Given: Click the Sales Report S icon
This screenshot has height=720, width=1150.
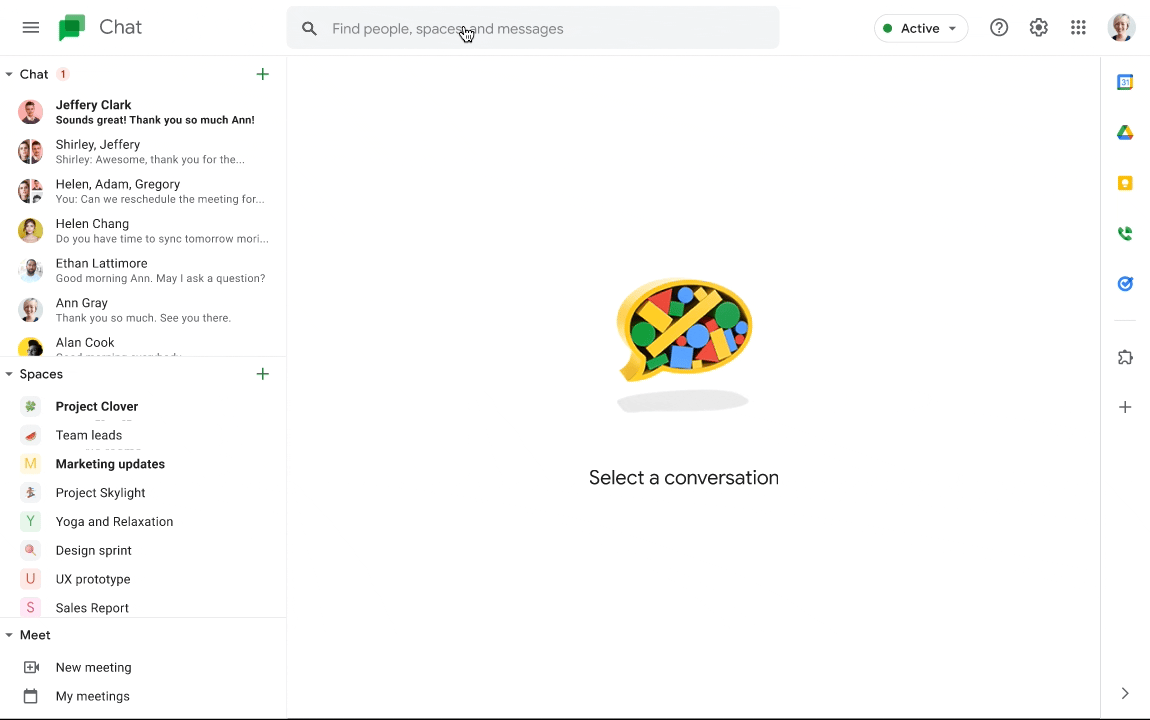Looking at the screenshot, I should pyautogui.click(x=30, y=608).
